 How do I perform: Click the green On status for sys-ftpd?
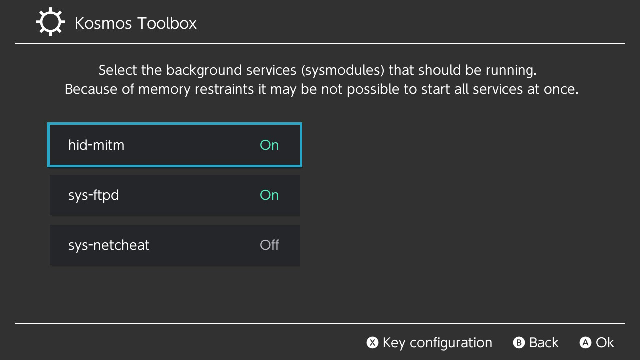point(269,195)
